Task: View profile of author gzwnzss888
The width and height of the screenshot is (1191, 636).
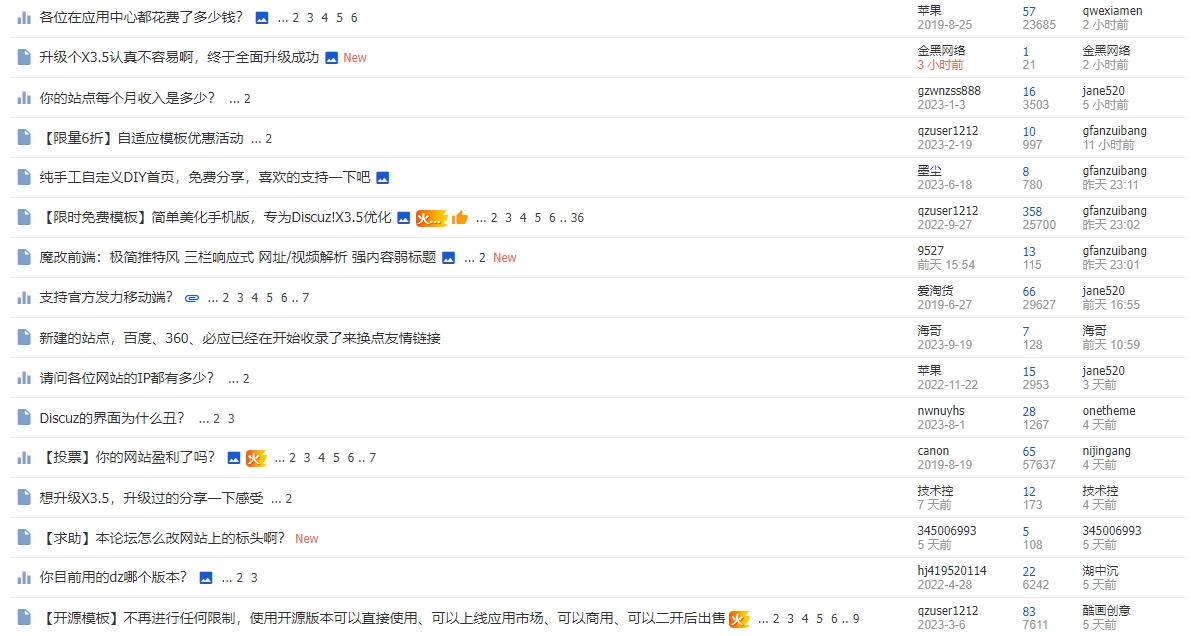Action: click(x=948, y=91)
